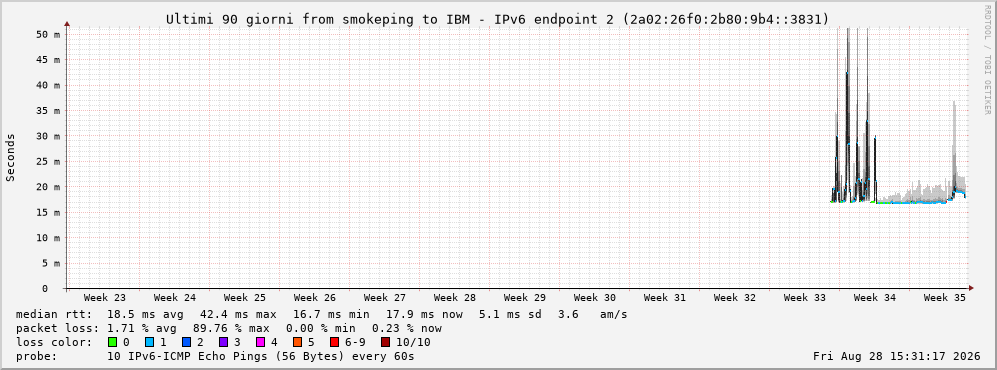Screen dimensions: 997x370
Task: Click the dark red 10/10 loss swatch
Action: (385, 342)
